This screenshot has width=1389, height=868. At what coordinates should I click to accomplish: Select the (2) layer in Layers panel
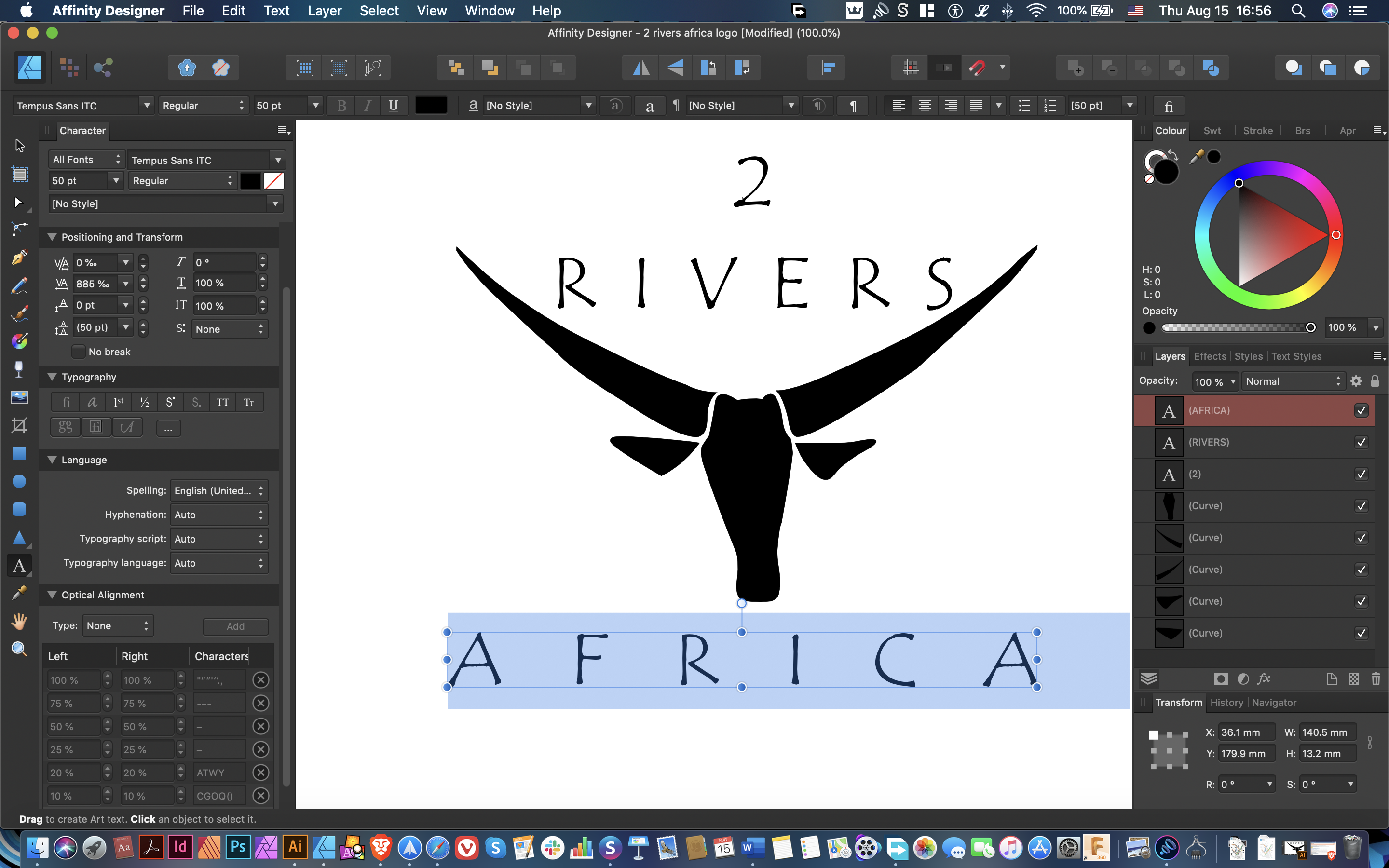coord(1234,474)
